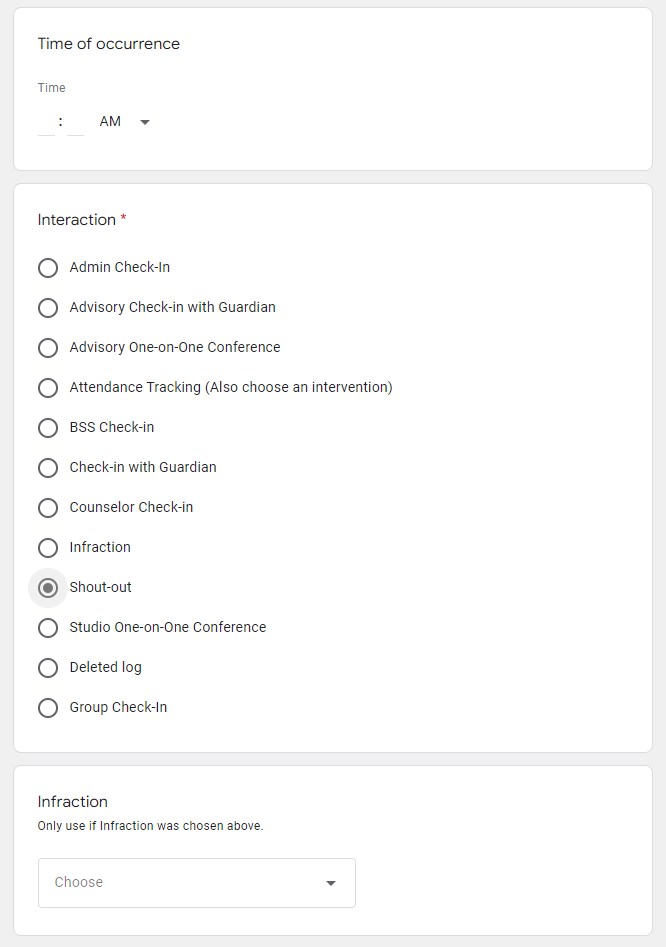Select Group Check-In radio button
The height and width of the screenshot is (947, 666).
(48, 708)
